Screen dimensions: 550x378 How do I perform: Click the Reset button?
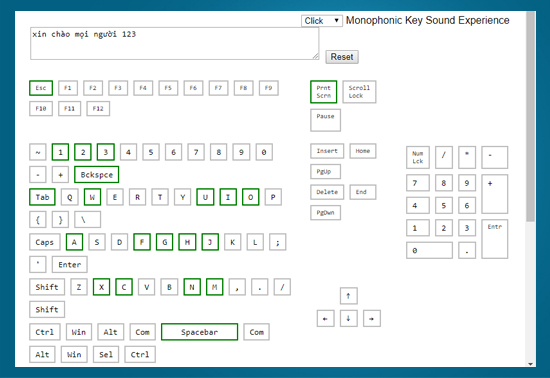point(342,57)
